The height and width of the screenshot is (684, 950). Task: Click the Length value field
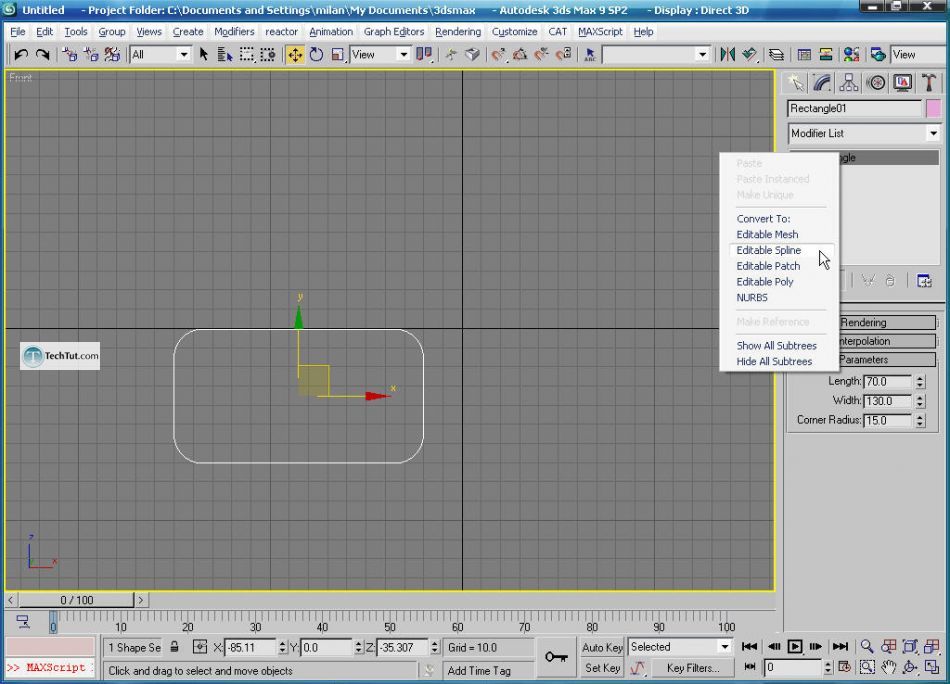pyautogui.click(x=887, y=382)
